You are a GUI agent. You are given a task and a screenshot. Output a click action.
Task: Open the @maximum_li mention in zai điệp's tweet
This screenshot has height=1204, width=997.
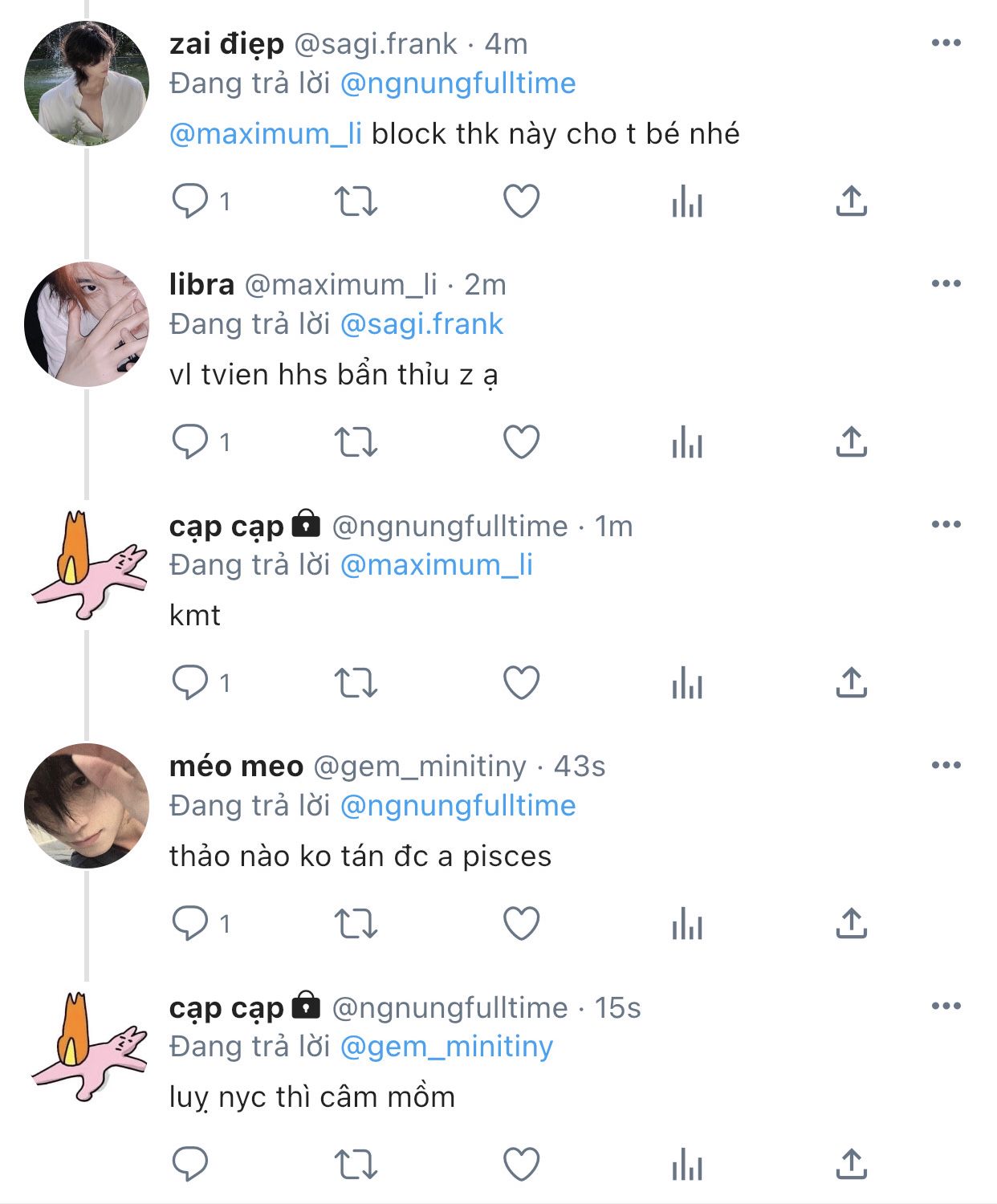(266, 134)
